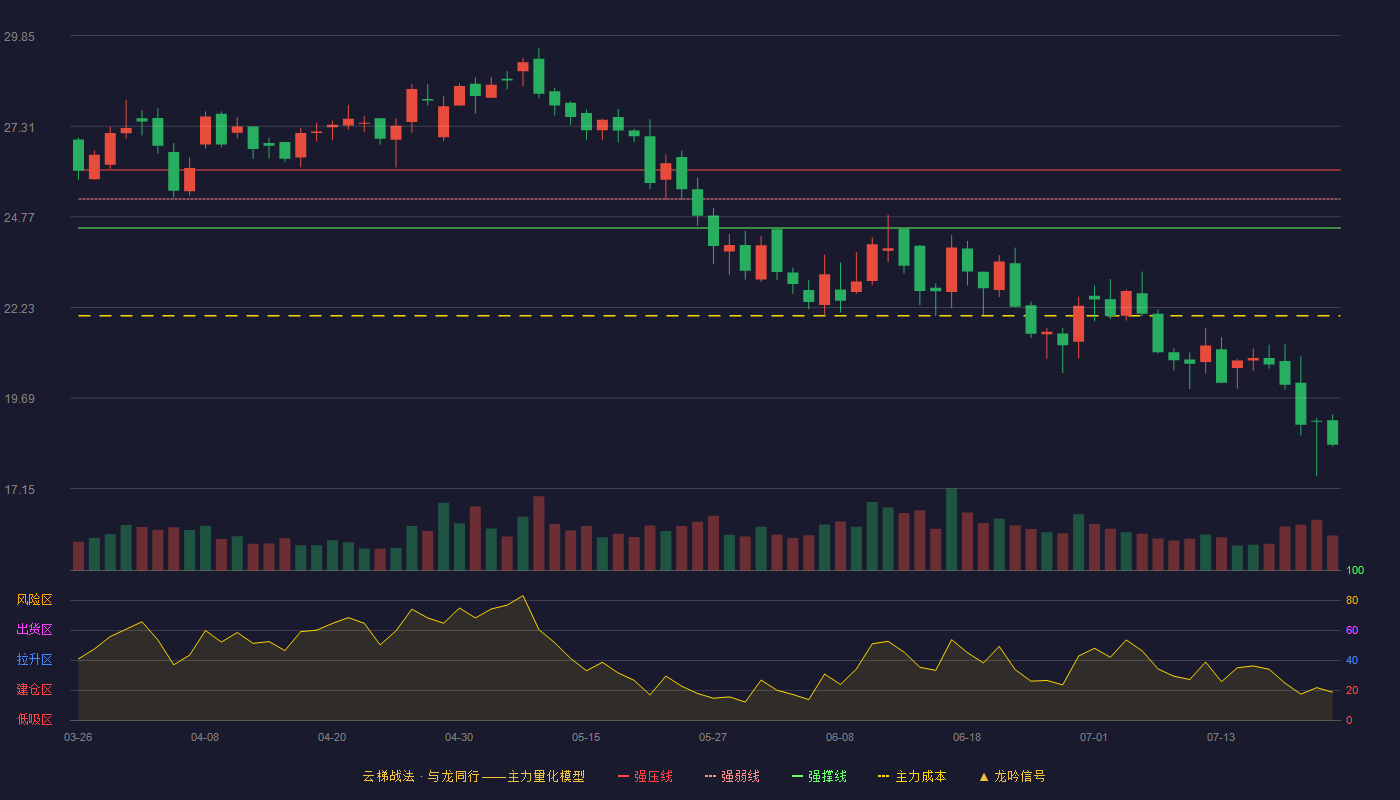The image size is (1400, 800).
Task: Click the green 100 indicator scale value
Action: tap(1355, 571)
